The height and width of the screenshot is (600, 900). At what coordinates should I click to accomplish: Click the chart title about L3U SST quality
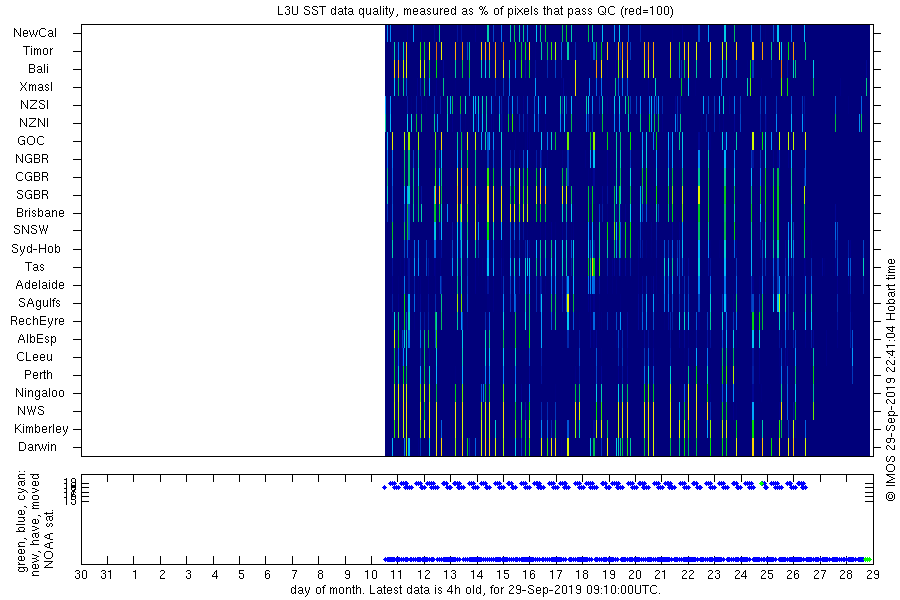pyautogui.click(x=475, y=11)
